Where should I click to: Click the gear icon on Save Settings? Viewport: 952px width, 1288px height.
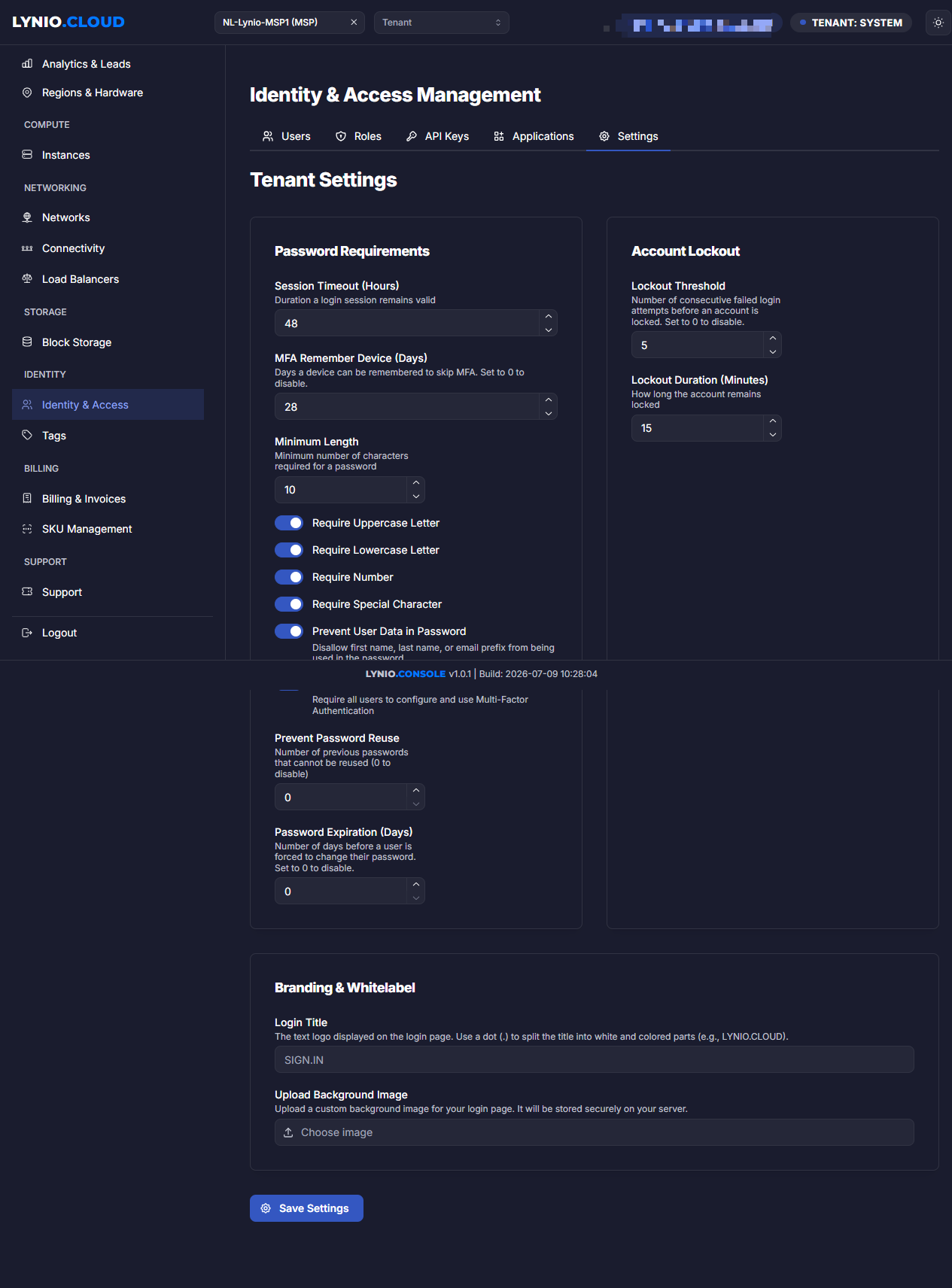(x=266, y=1208)
